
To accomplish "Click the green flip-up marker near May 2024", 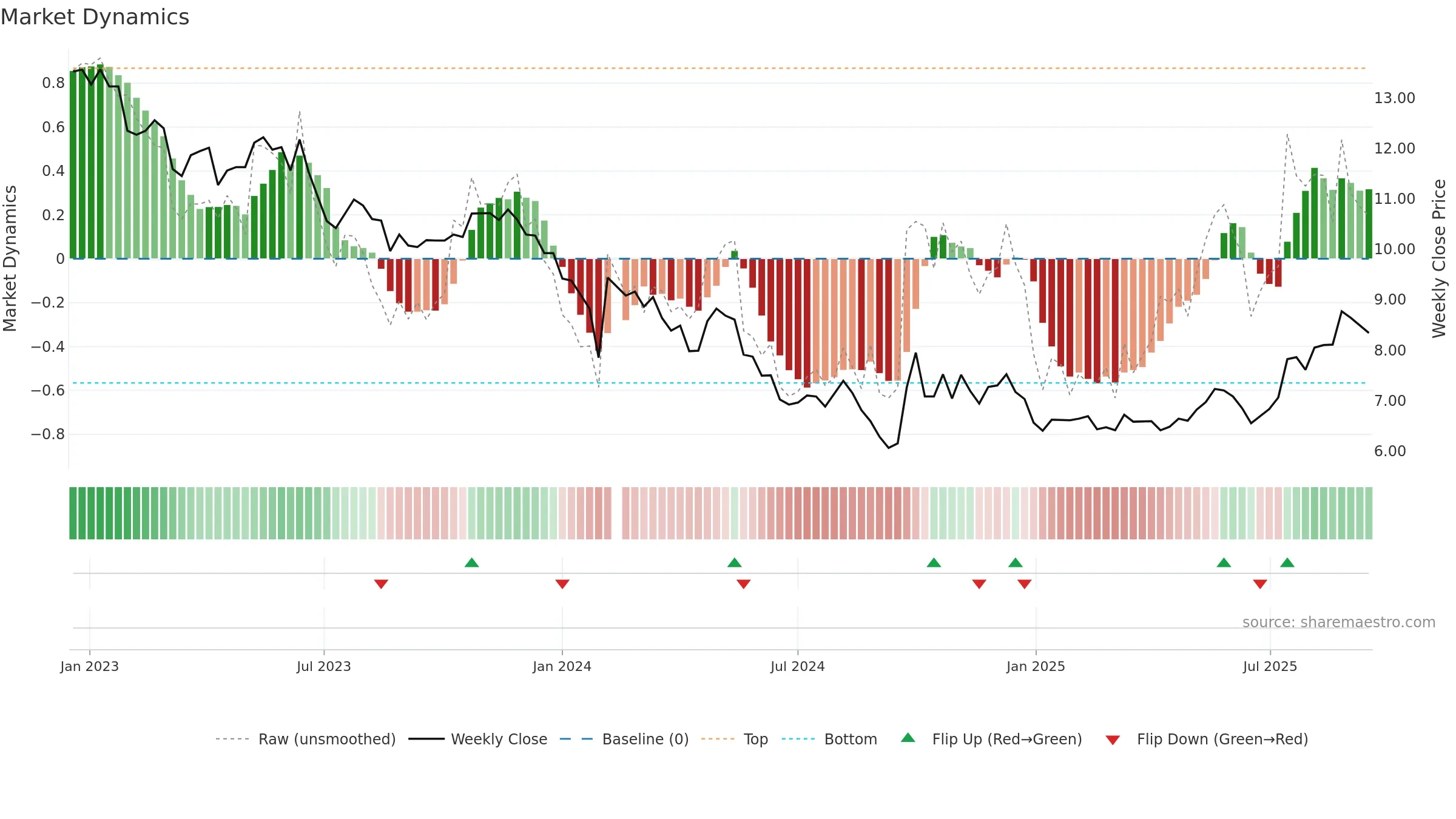I will pos(735,562).
